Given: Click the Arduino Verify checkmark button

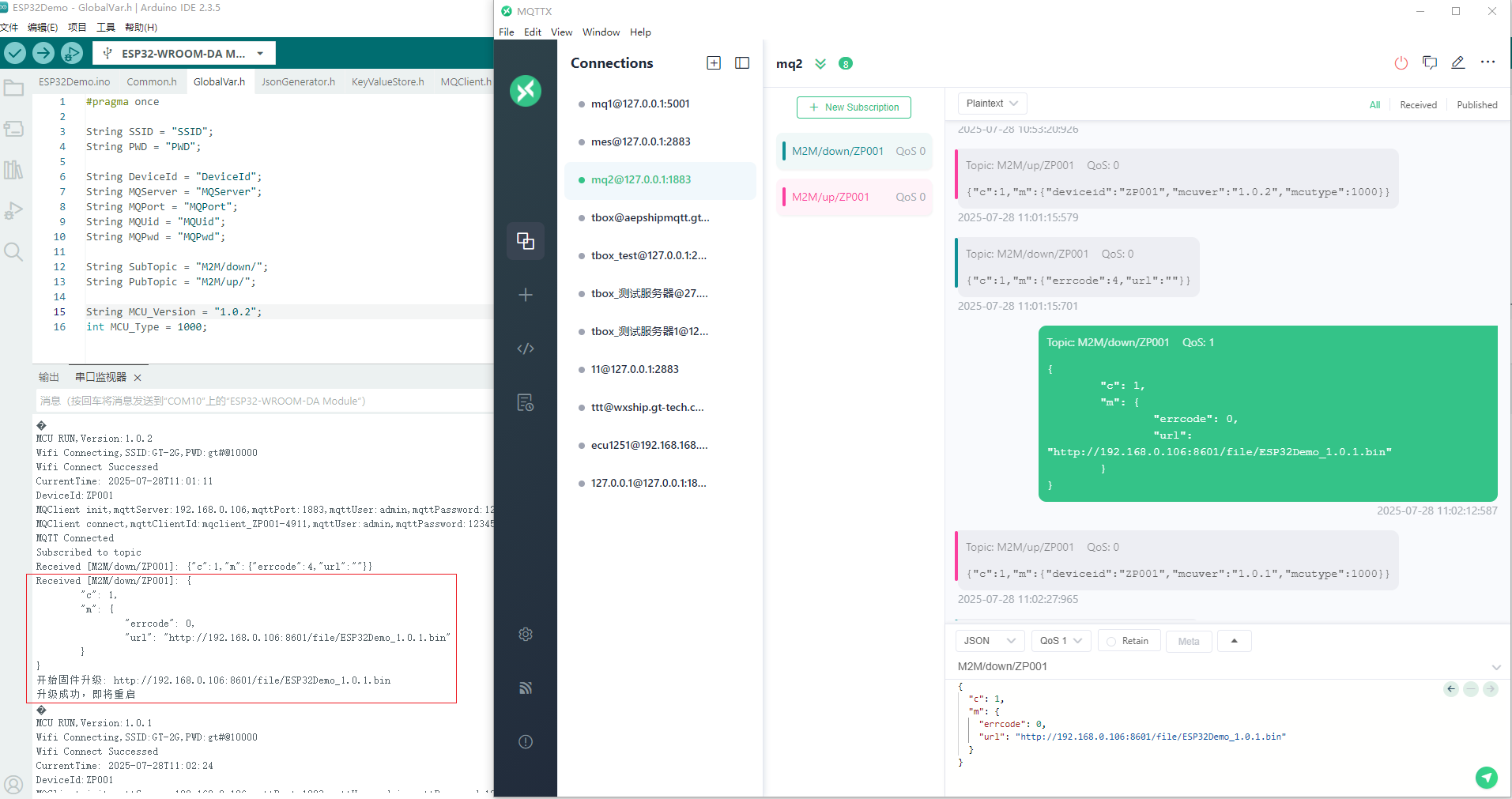Looking at the screenshot, I should pos(15,53).
